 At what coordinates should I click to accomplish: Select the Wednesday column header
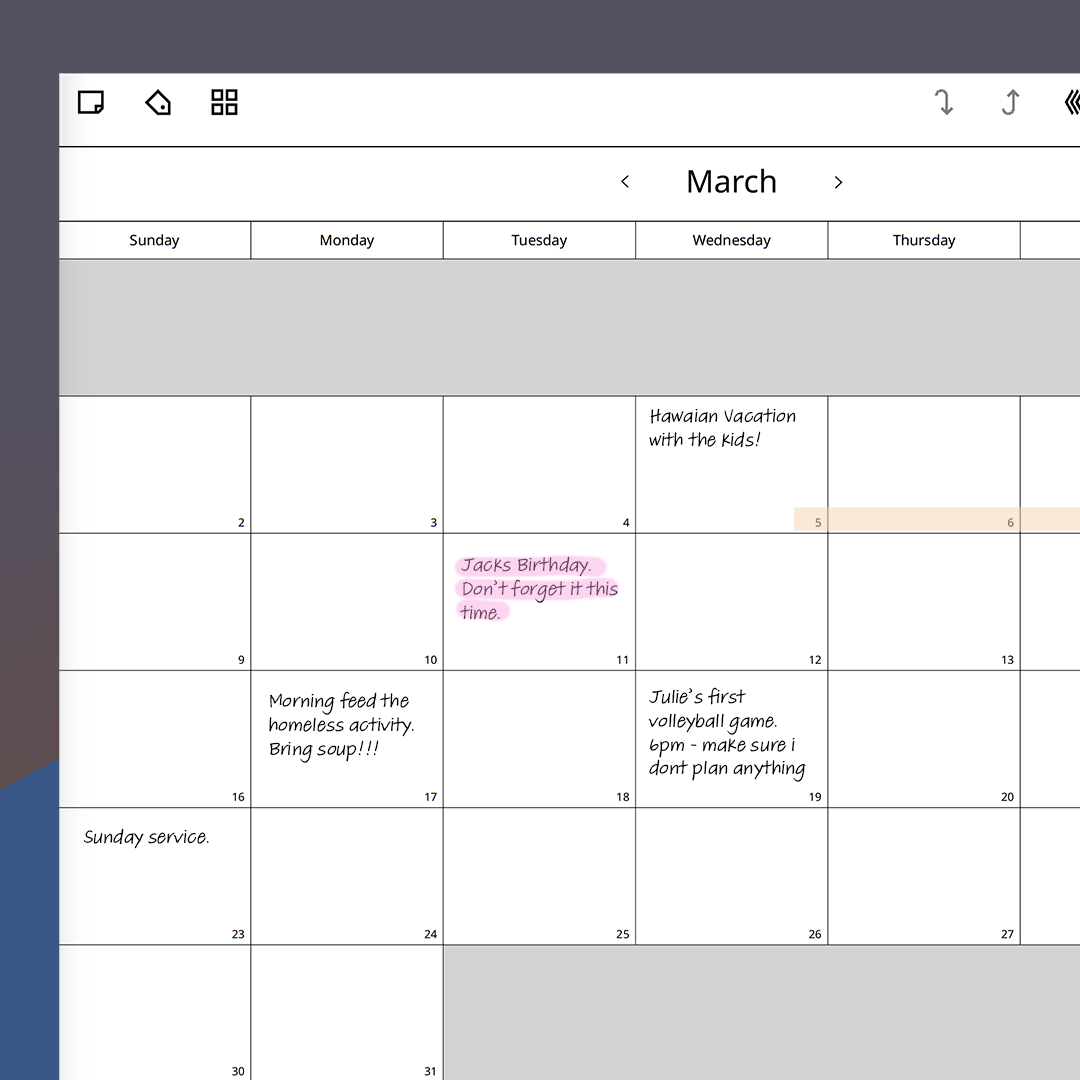(x=731, y=240)
